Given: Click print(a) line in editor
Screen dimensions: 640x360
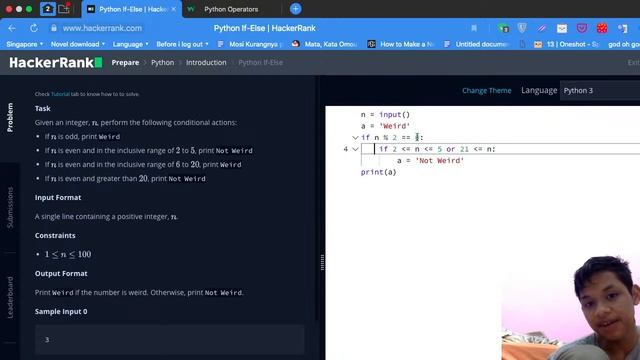Looking at the screenshot, I should (x=378, y=172).
